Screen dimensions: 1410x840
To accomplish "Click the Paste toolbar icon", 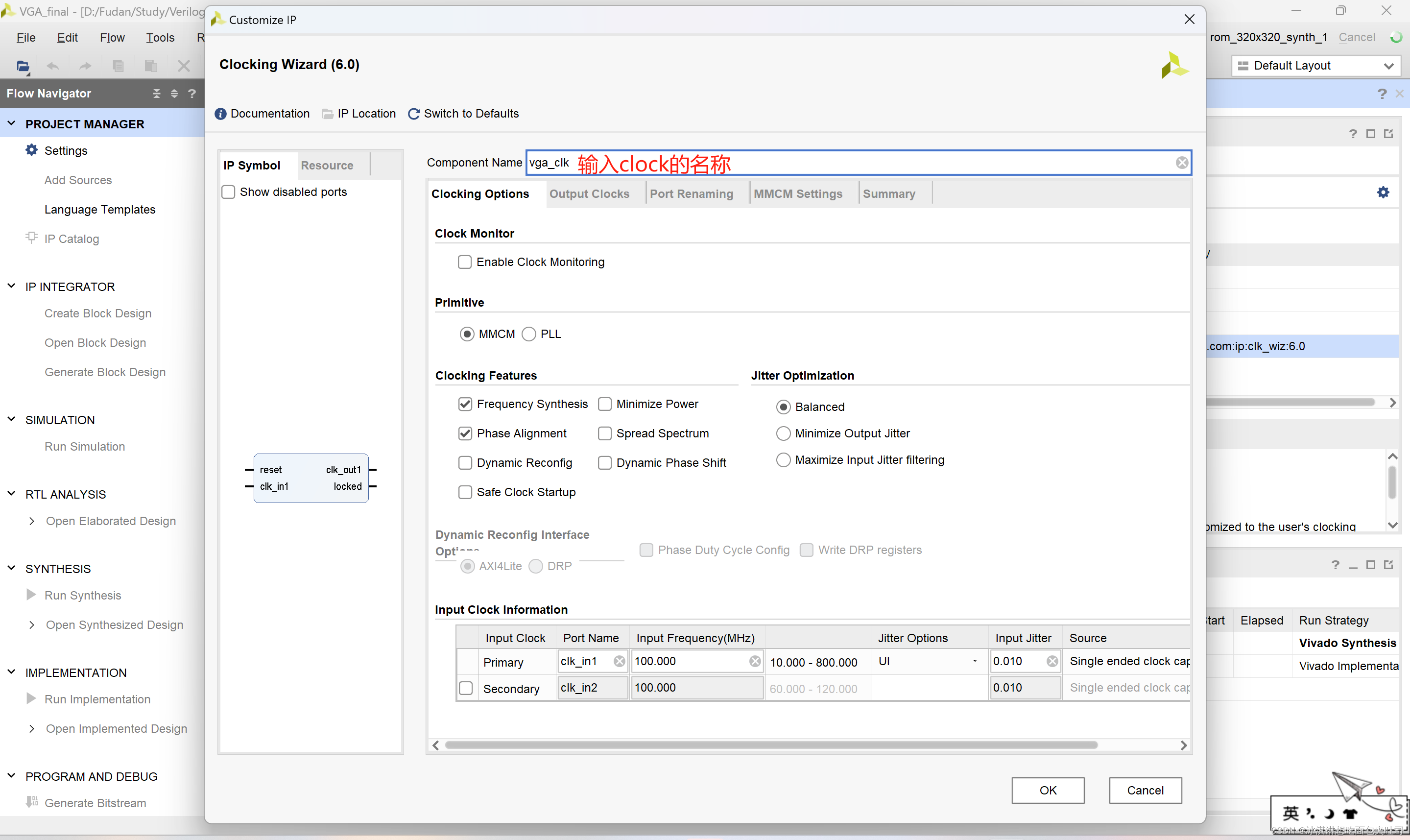I will (151, 66).
